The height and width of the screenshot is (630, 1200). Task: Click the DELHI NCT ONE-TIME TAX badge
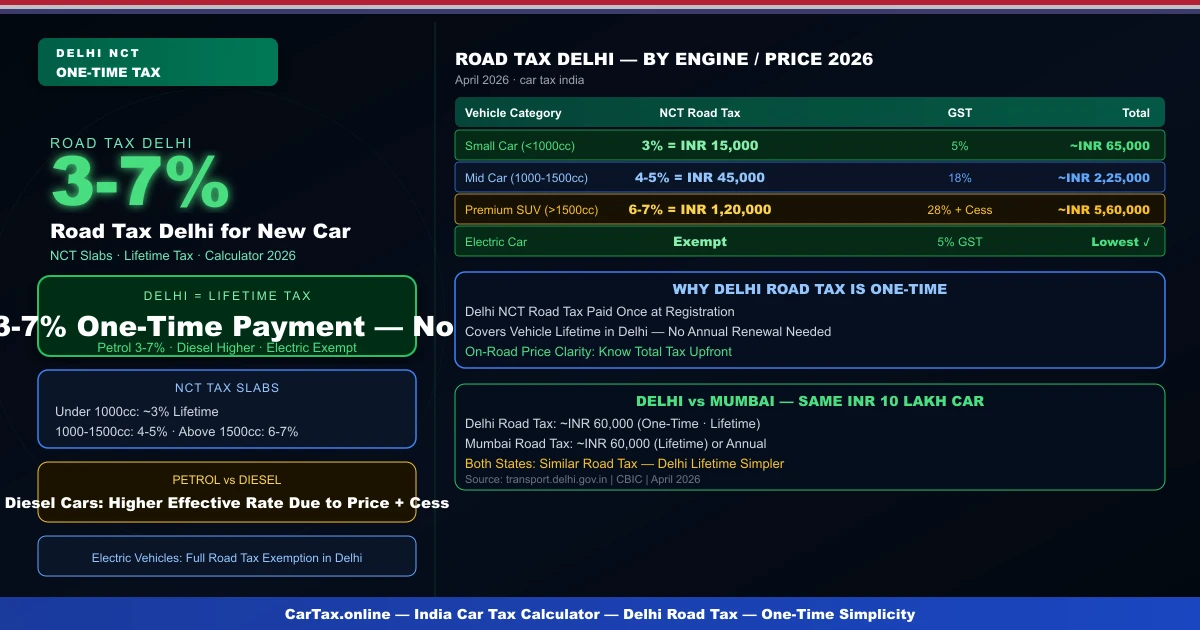coord(157,61)
